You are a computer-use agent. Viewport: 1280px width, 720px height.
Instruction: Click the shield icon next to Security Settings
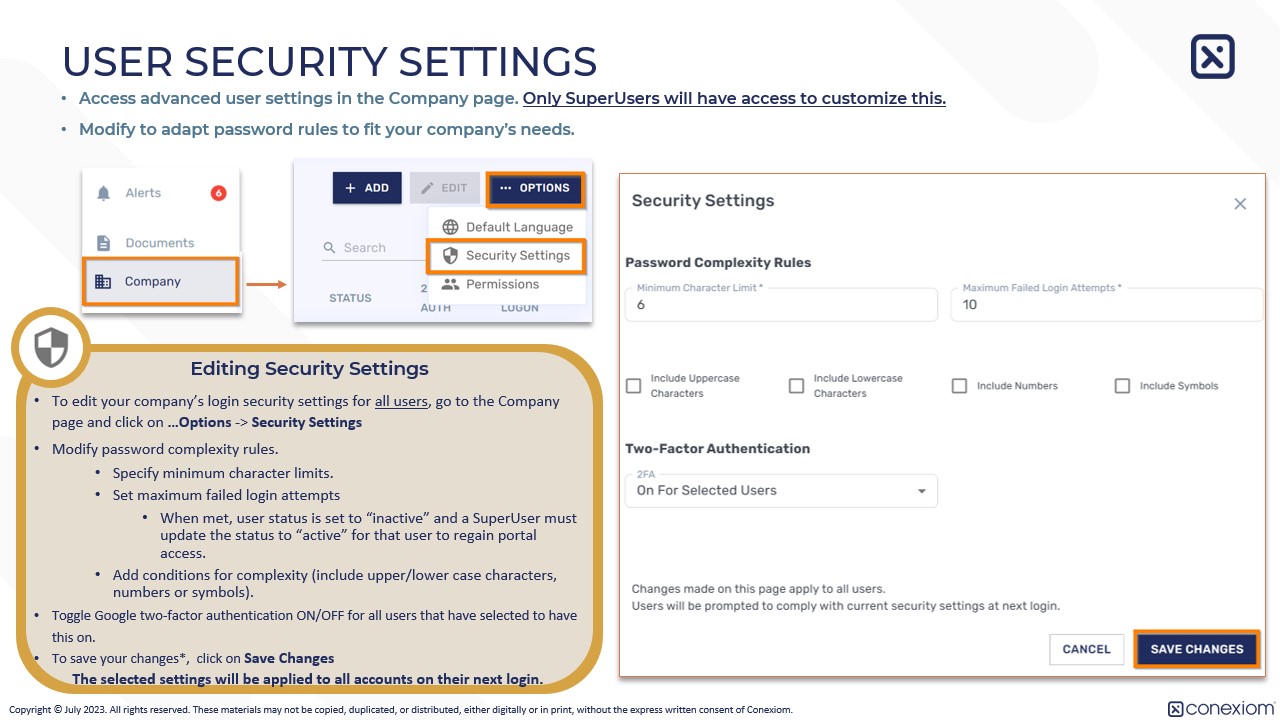(x=451, y=255)
